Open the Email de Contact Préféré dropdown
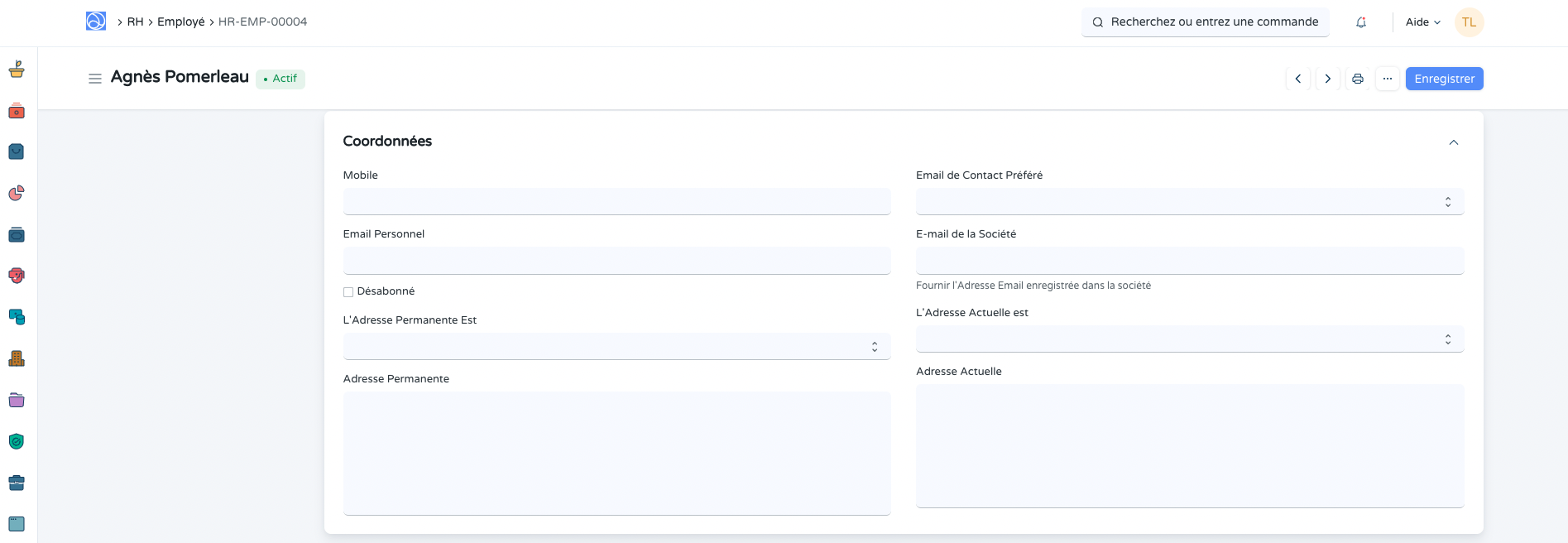This screenshot has width=1568, height=543. click(x=1189, y=202)
